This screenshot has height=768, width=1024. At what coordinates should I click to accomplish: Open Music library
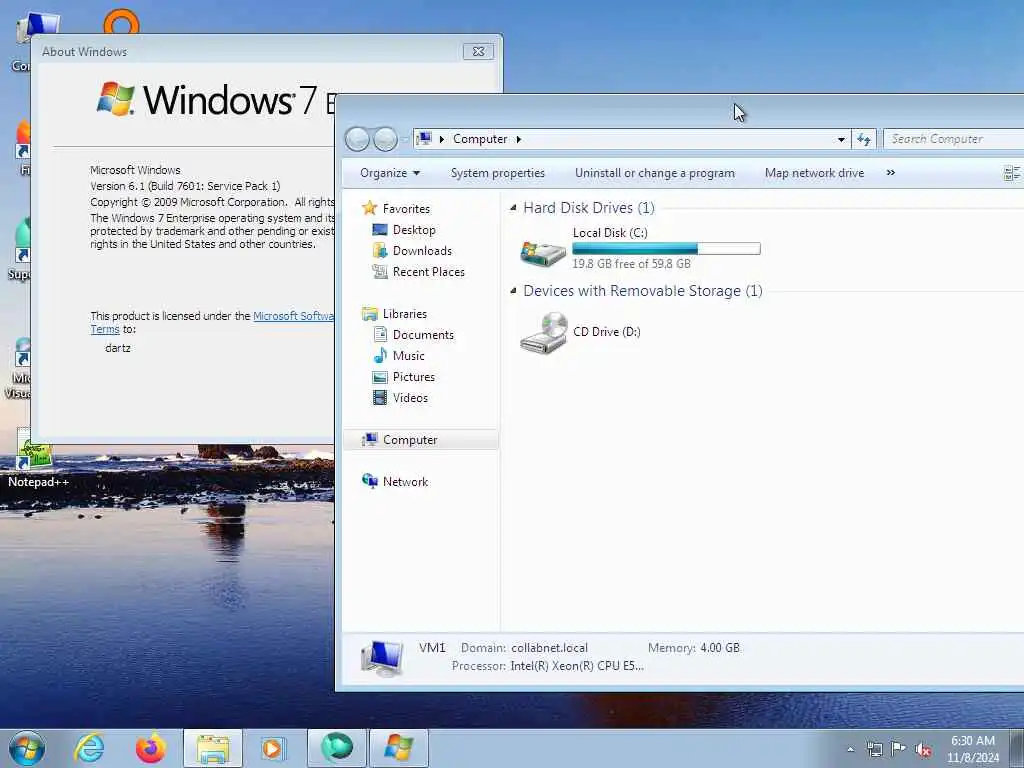[x=408, y=356]
